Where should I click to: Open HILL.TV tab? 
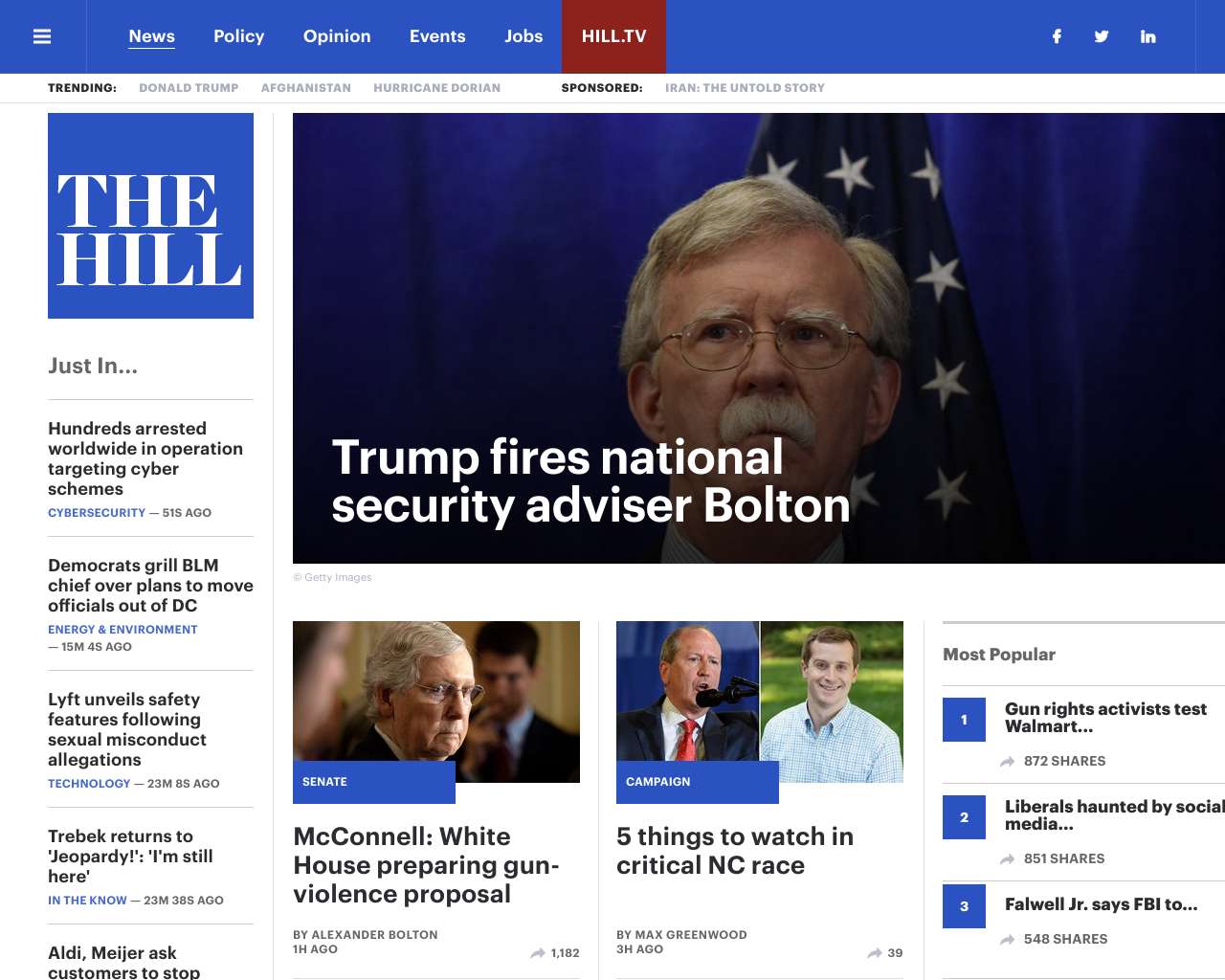(x=613, y=36)
